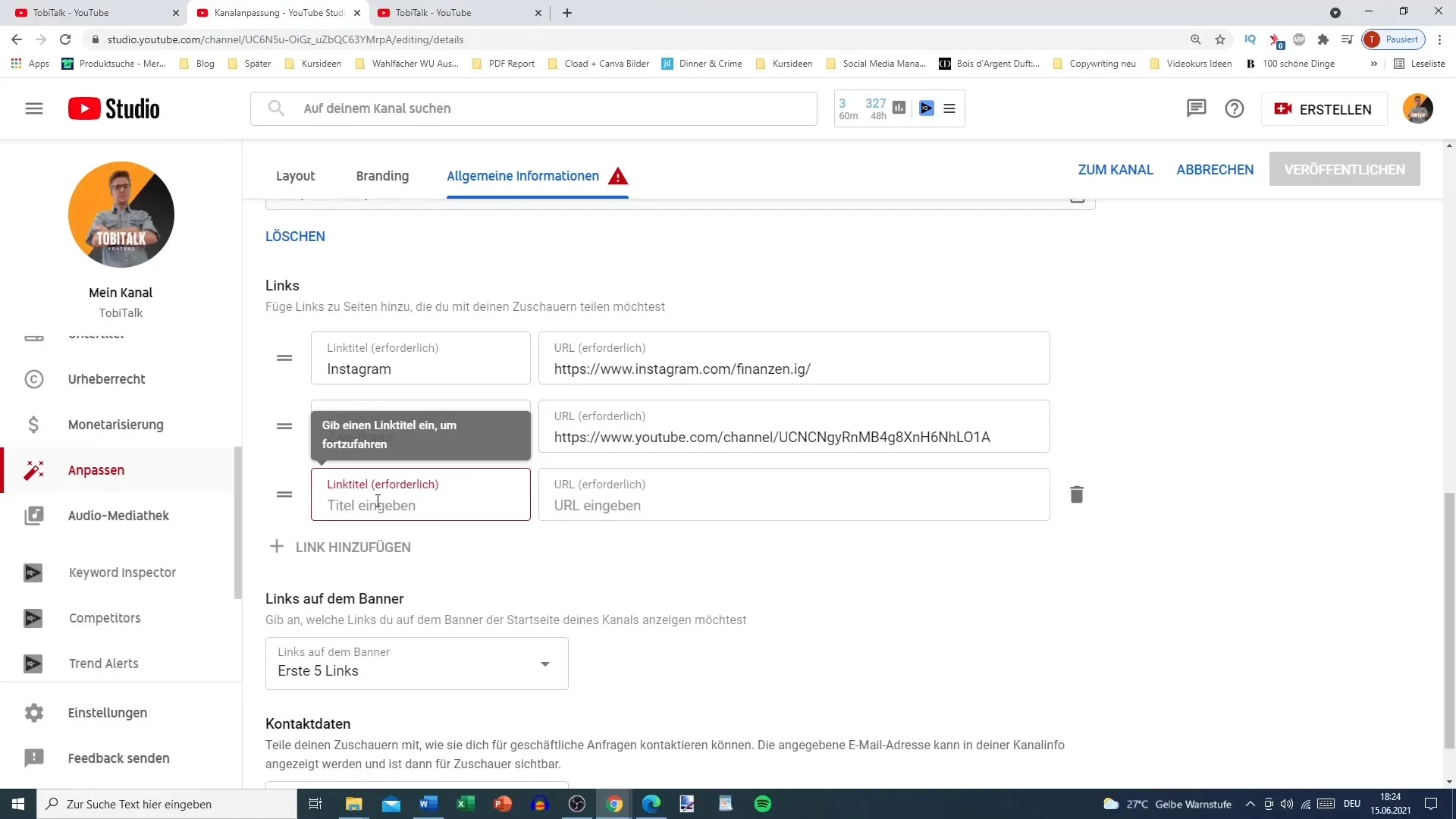The width and height of the screenshot is (1456, 819).
Task: Open File Explorer from the taskbar
Action: [x=354, y=804]
